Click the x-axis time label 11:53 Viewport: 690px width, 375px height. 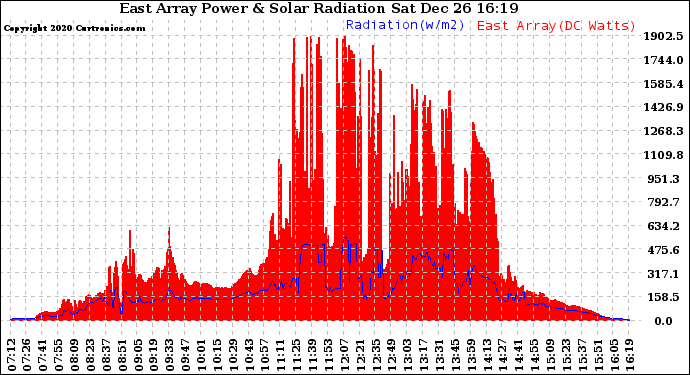pyautogui.click(x=328, y=355)
